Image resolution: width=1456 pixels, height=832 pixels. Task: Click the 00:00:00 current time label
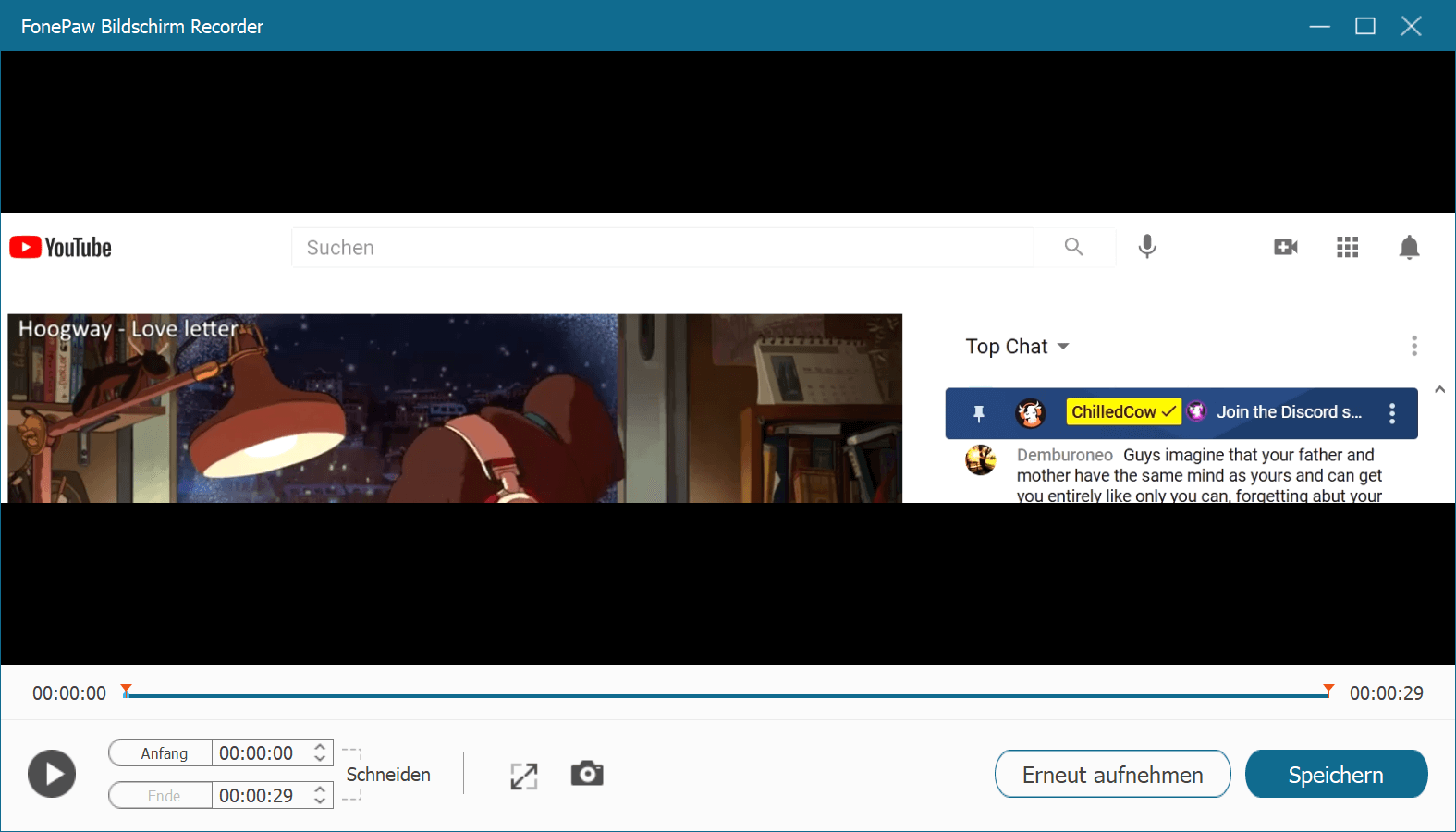(x=69, y=693)
